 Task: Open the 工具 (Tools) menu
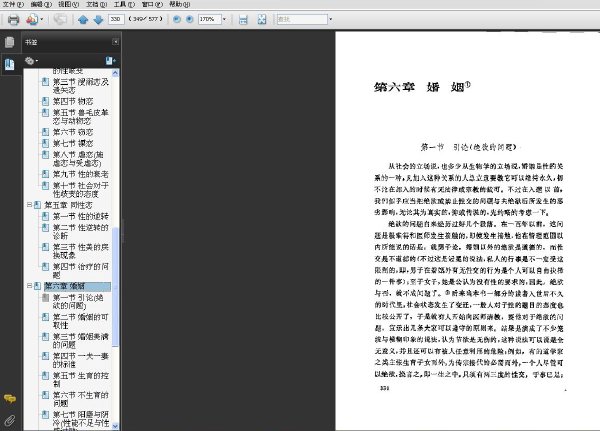tap(124, 4)
